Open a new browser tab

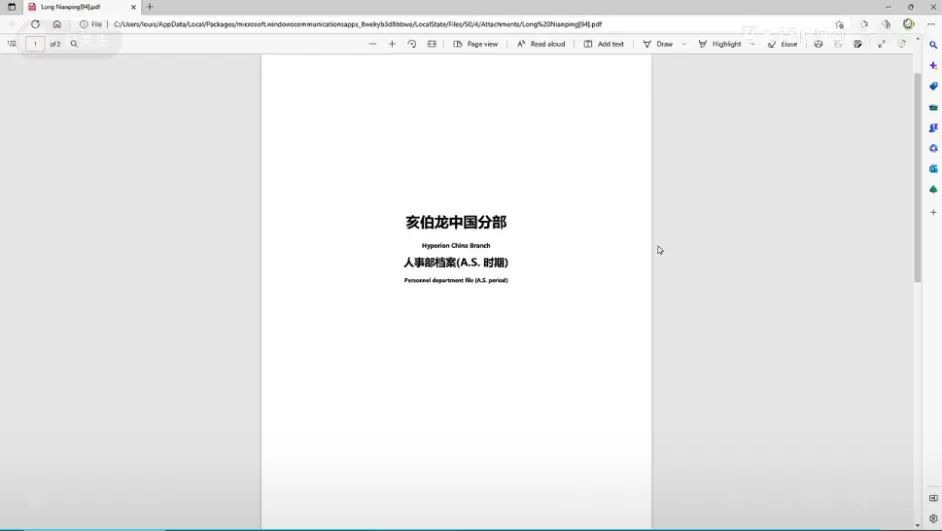(x=150, y=7)
